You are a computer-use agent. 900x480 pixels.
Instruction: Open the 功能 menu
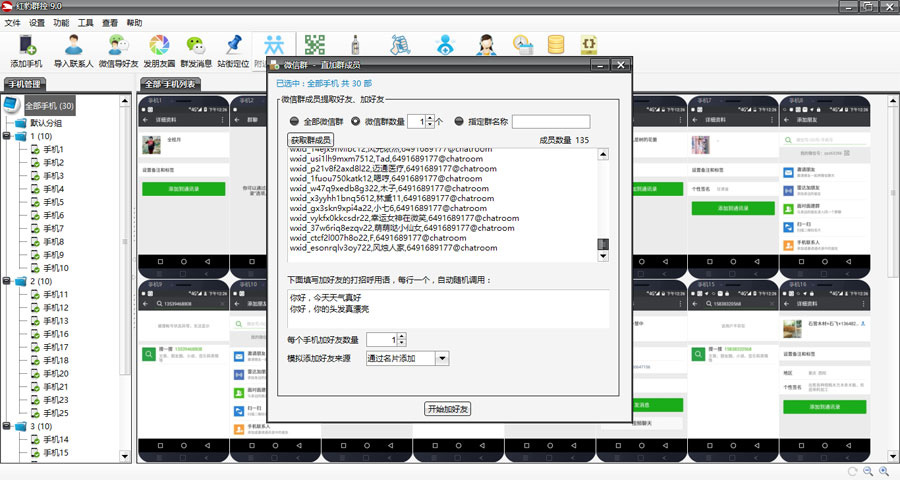pos(61,23)
